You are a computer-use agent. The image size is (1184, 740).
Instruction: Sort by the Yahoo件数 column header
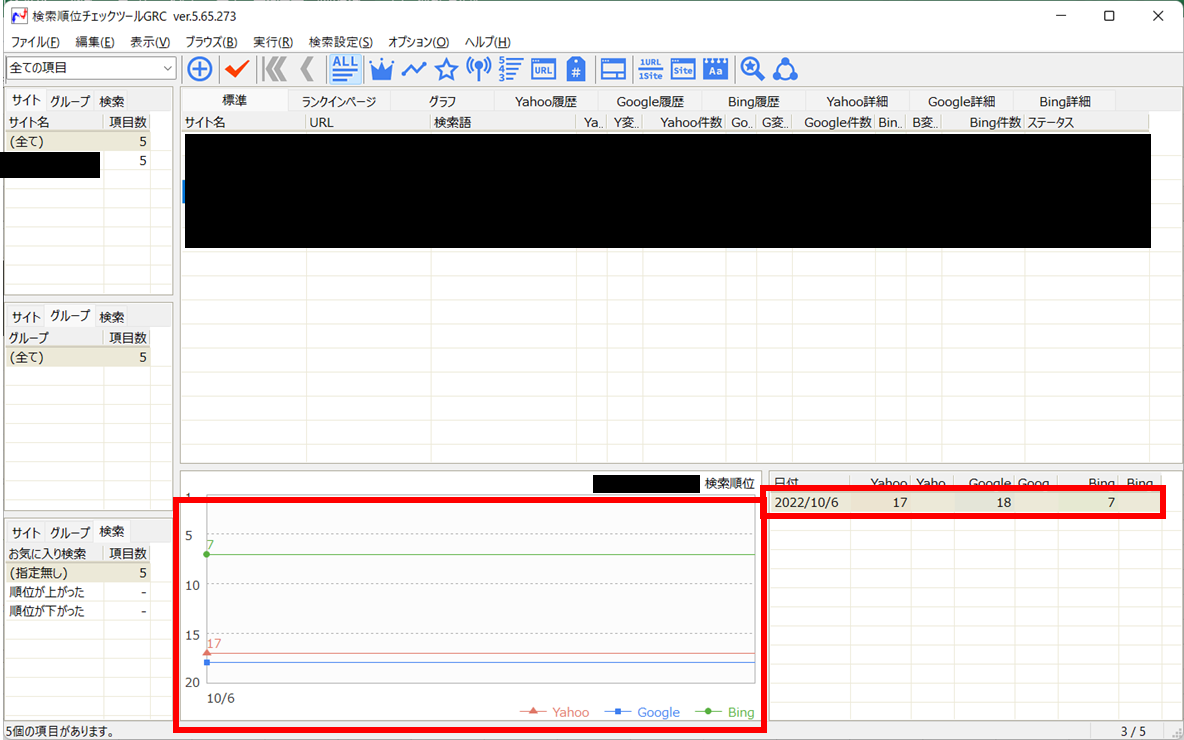pyautogui.click(x=684, y=122)
